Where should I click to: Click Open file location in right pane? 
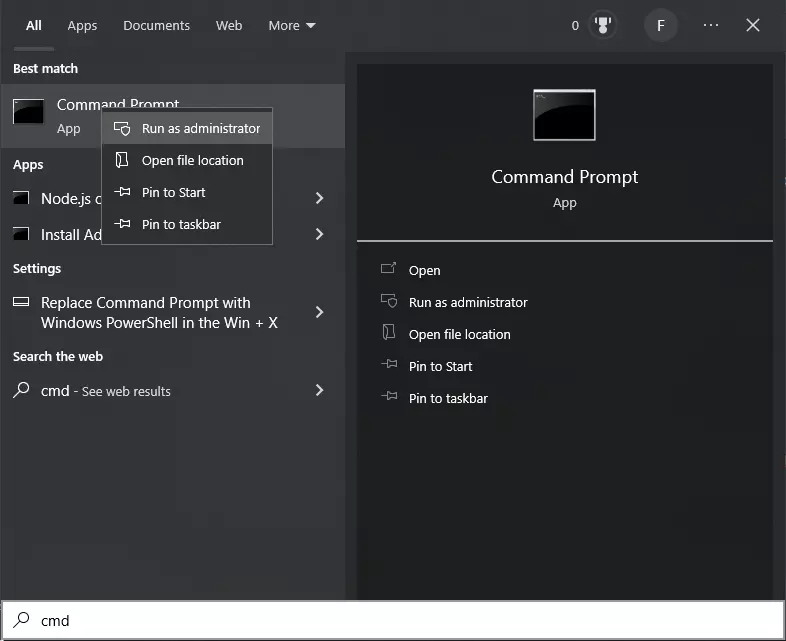pyautogui.click(x=460, y=335)
